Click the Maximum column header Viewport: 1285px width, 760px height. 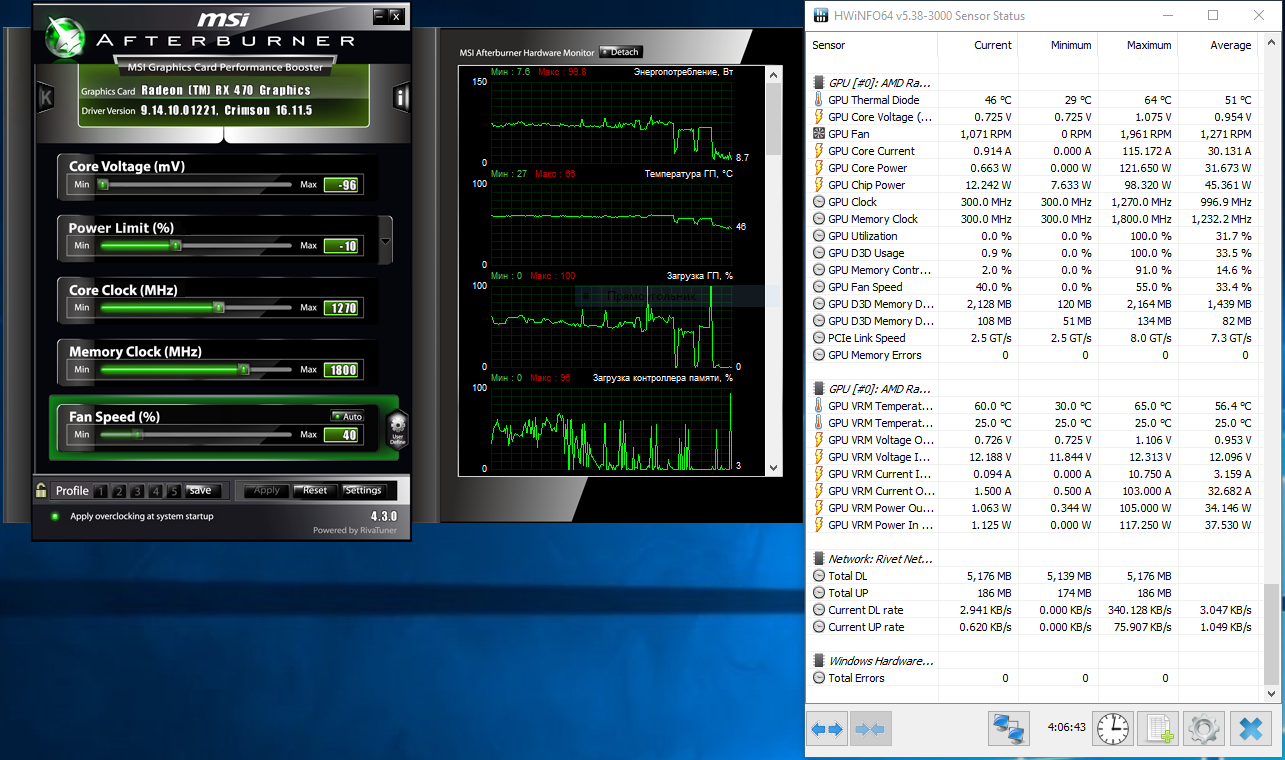coord(1138,45)
